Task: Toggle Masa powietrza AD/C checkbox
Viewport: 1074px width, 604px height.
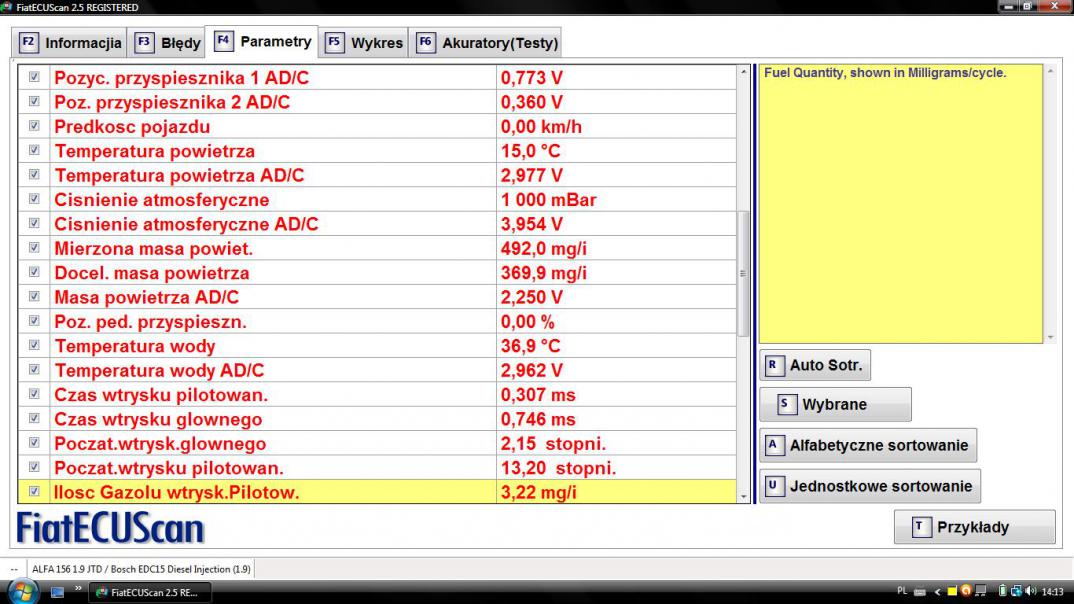Action: (x=34, y=297)
